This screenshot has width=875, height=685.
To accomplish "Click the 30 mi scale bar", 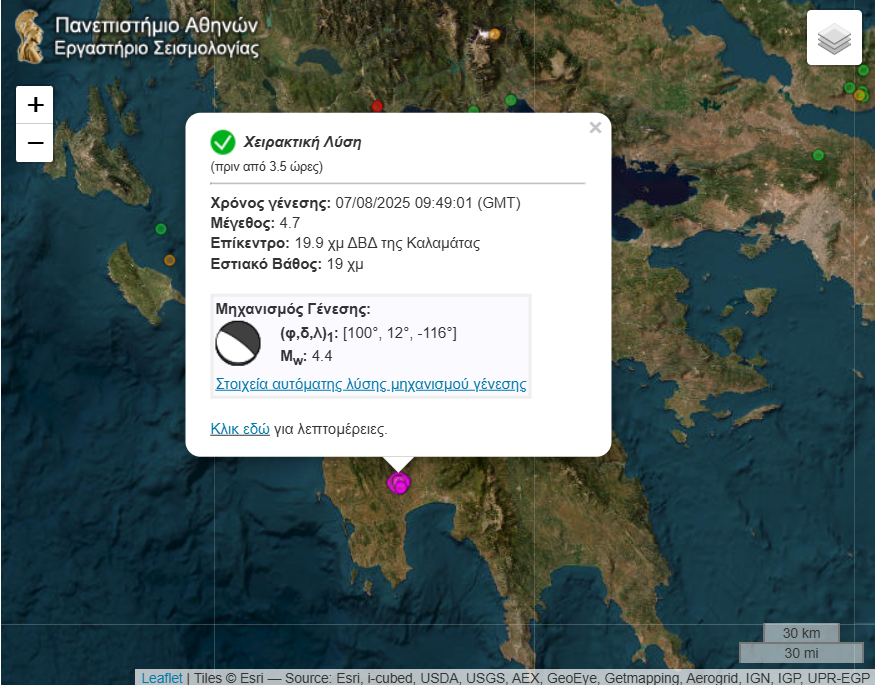I will 800,653.
